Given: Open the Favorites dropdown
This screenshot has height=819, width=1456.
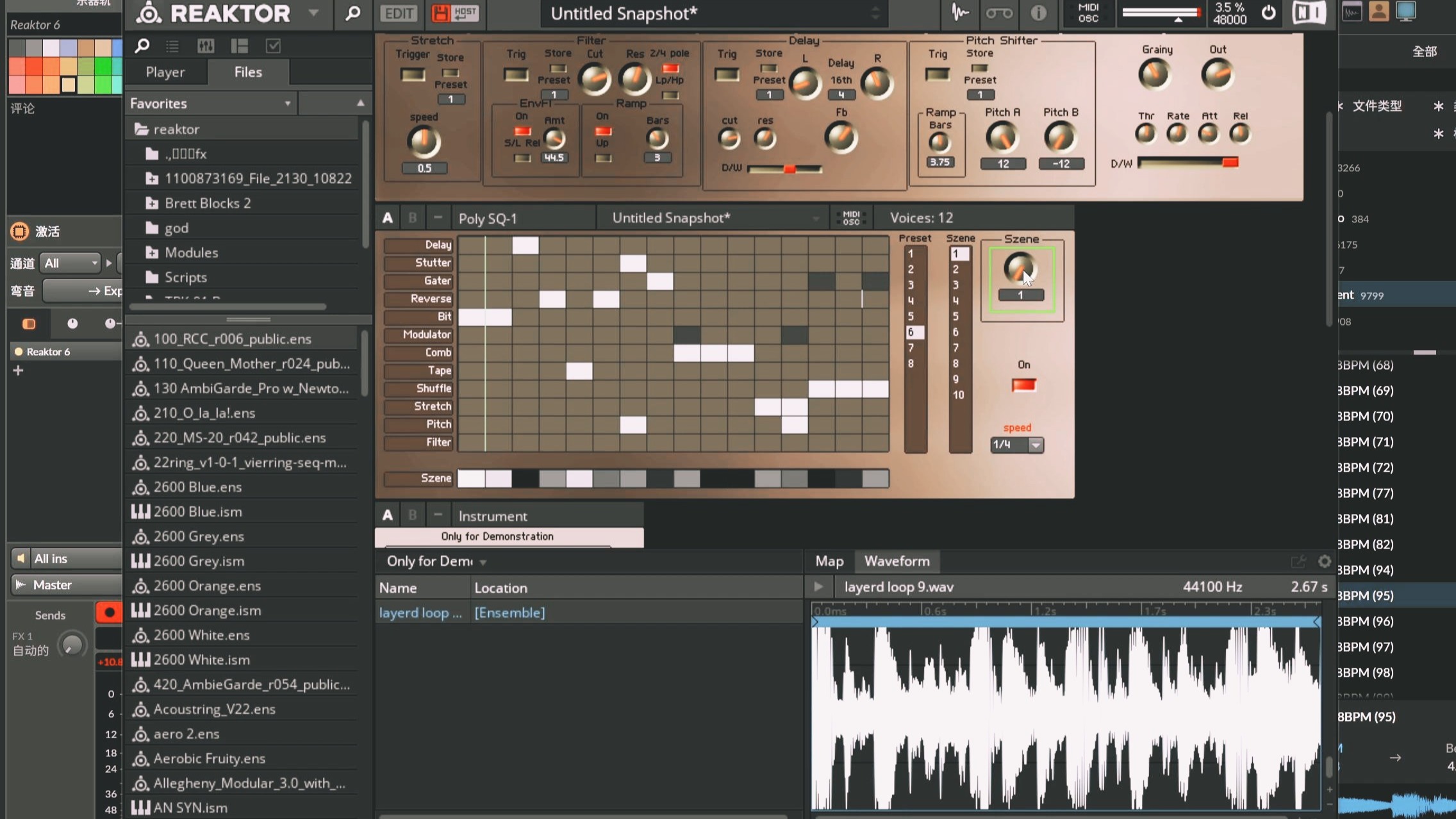Looking at the screenshot, I should [211, 103].
